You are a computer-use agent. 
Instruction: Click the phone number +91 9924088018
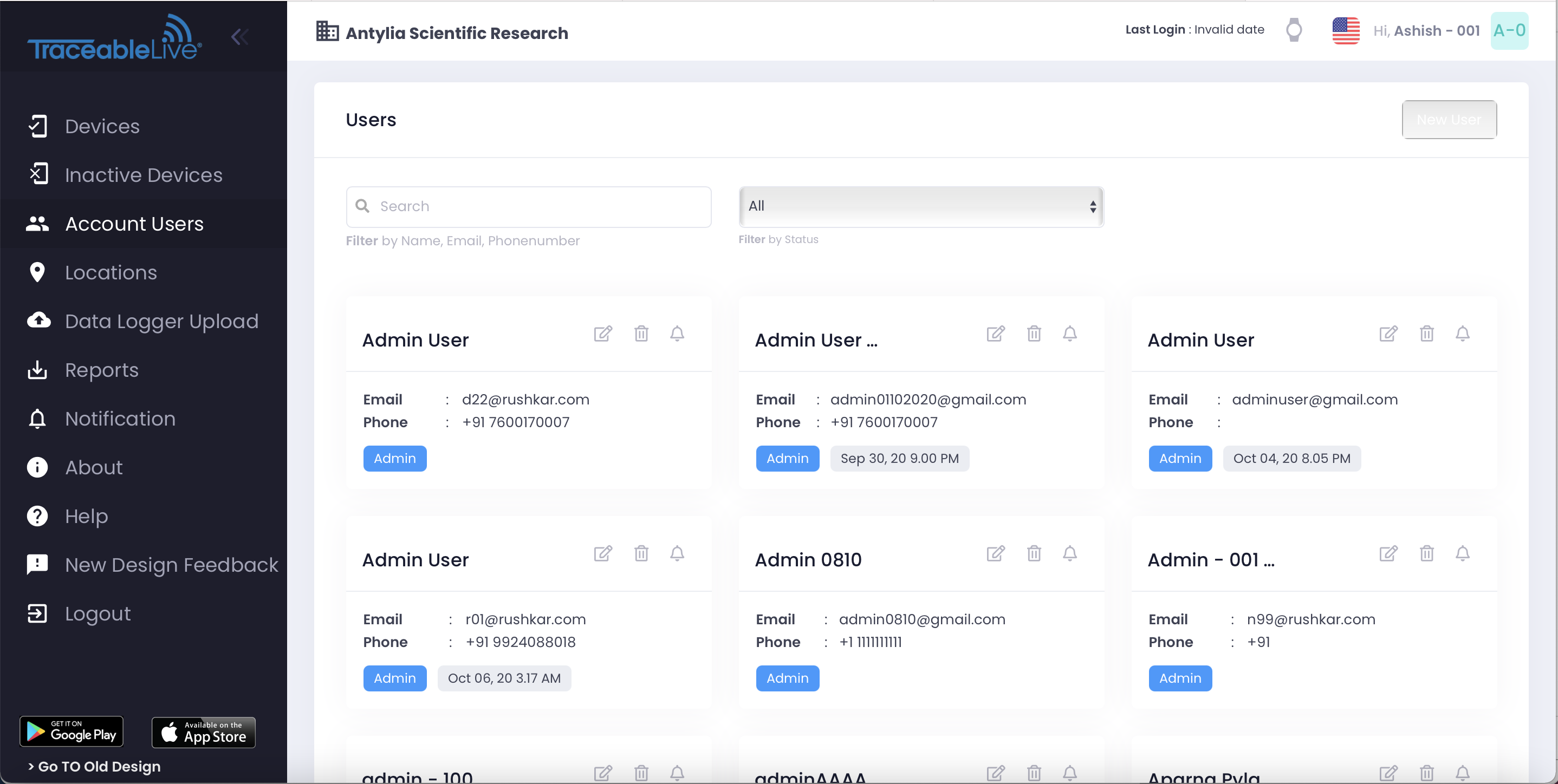click(x=520, y=642)
